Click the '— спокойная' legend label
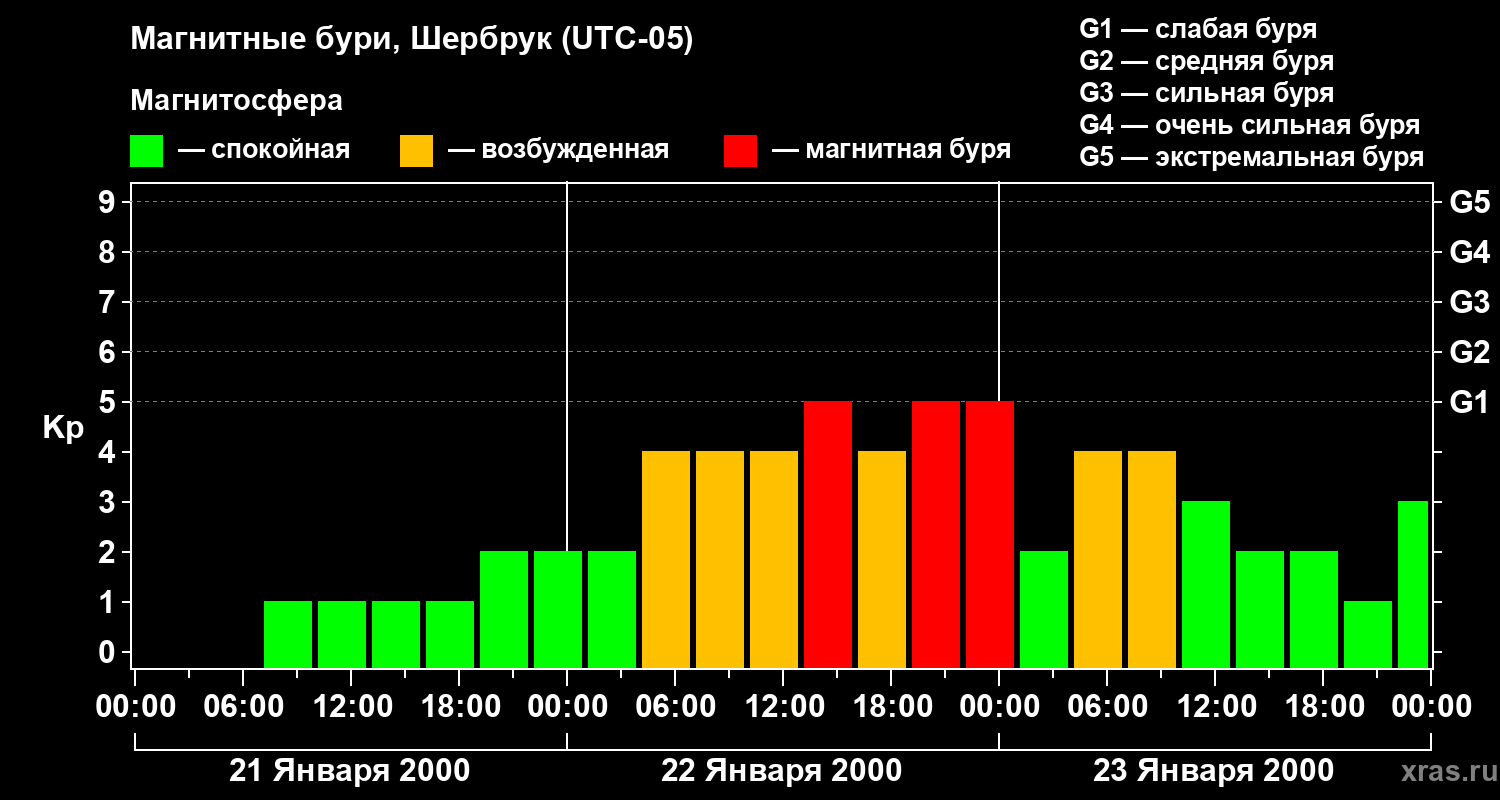This screenshot has height=800, width=1500. [264, 151]
